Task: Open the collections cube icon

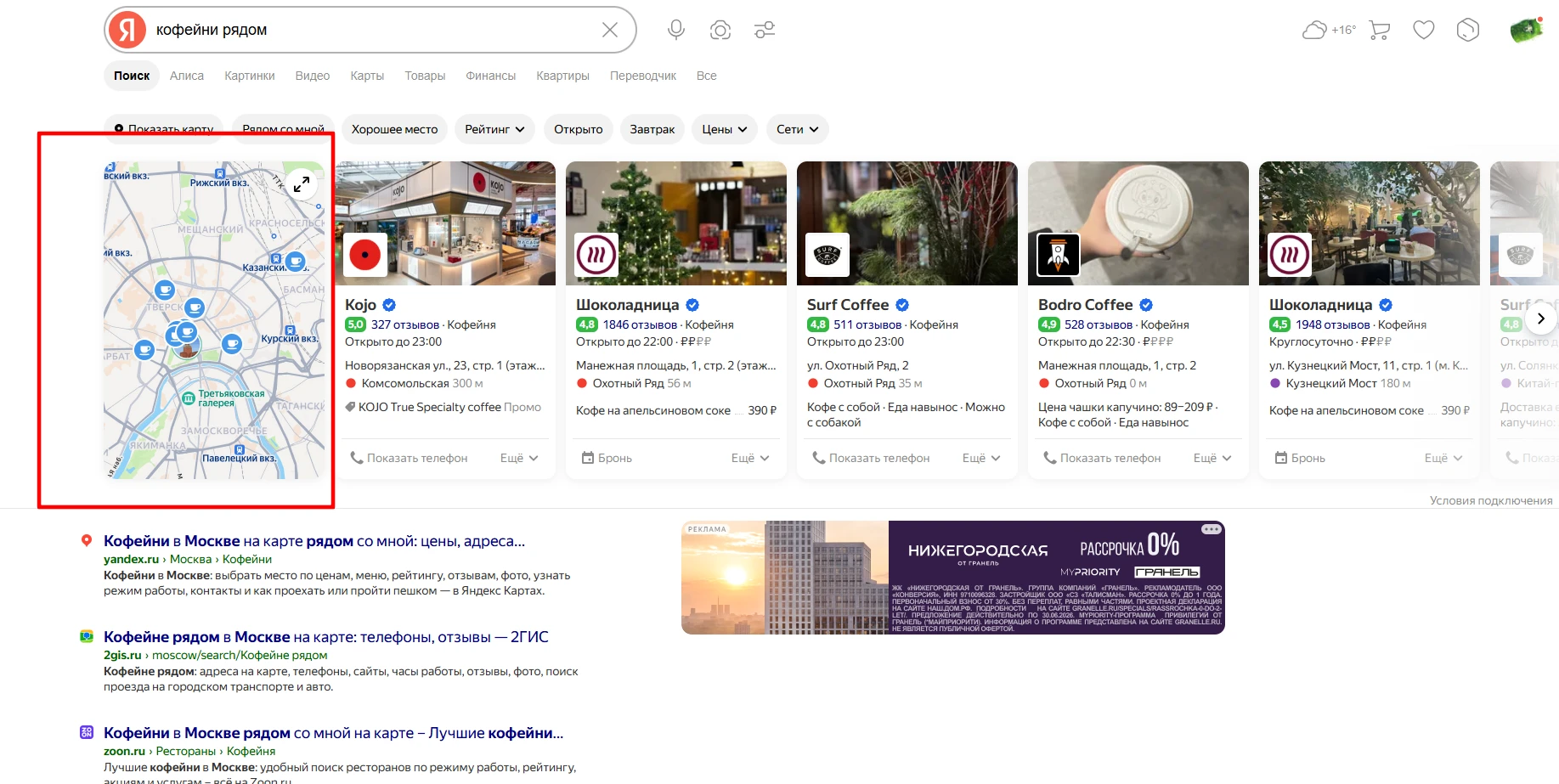Action: coord(1468,30)
